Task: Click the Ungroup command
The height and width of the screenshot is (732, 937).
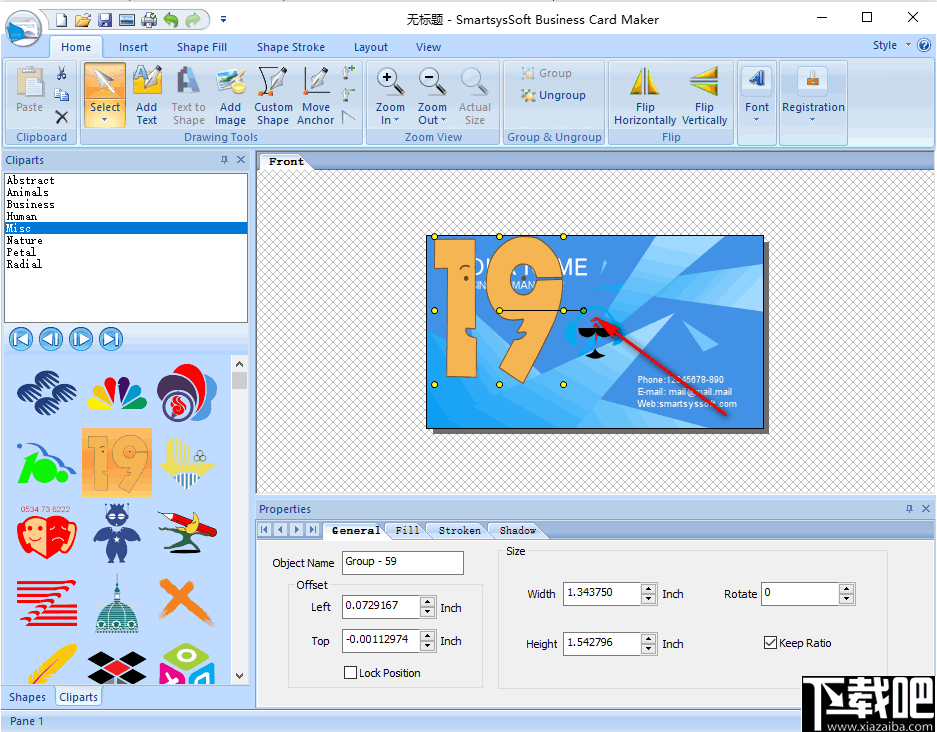Action: tap(553, 94)
